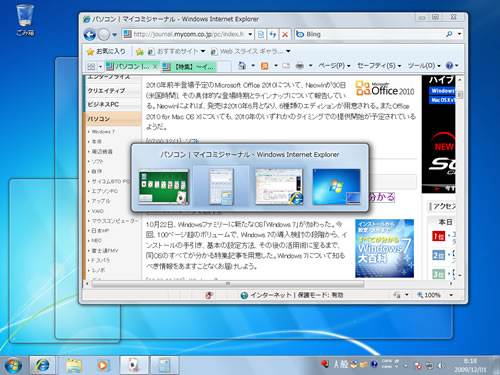Open the Windows Start orb
500x375 pixels.
pyautogui.click(x=13, y=365)
